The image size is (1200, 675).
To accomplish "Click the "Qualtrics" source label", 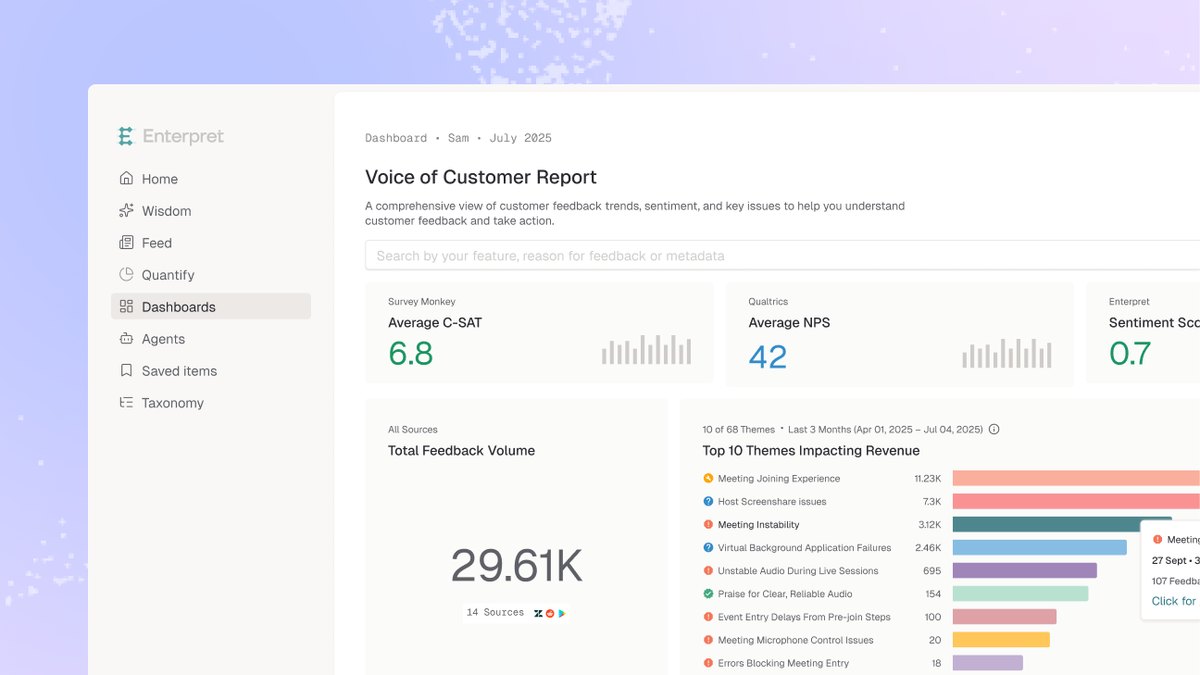I will 768,301.
